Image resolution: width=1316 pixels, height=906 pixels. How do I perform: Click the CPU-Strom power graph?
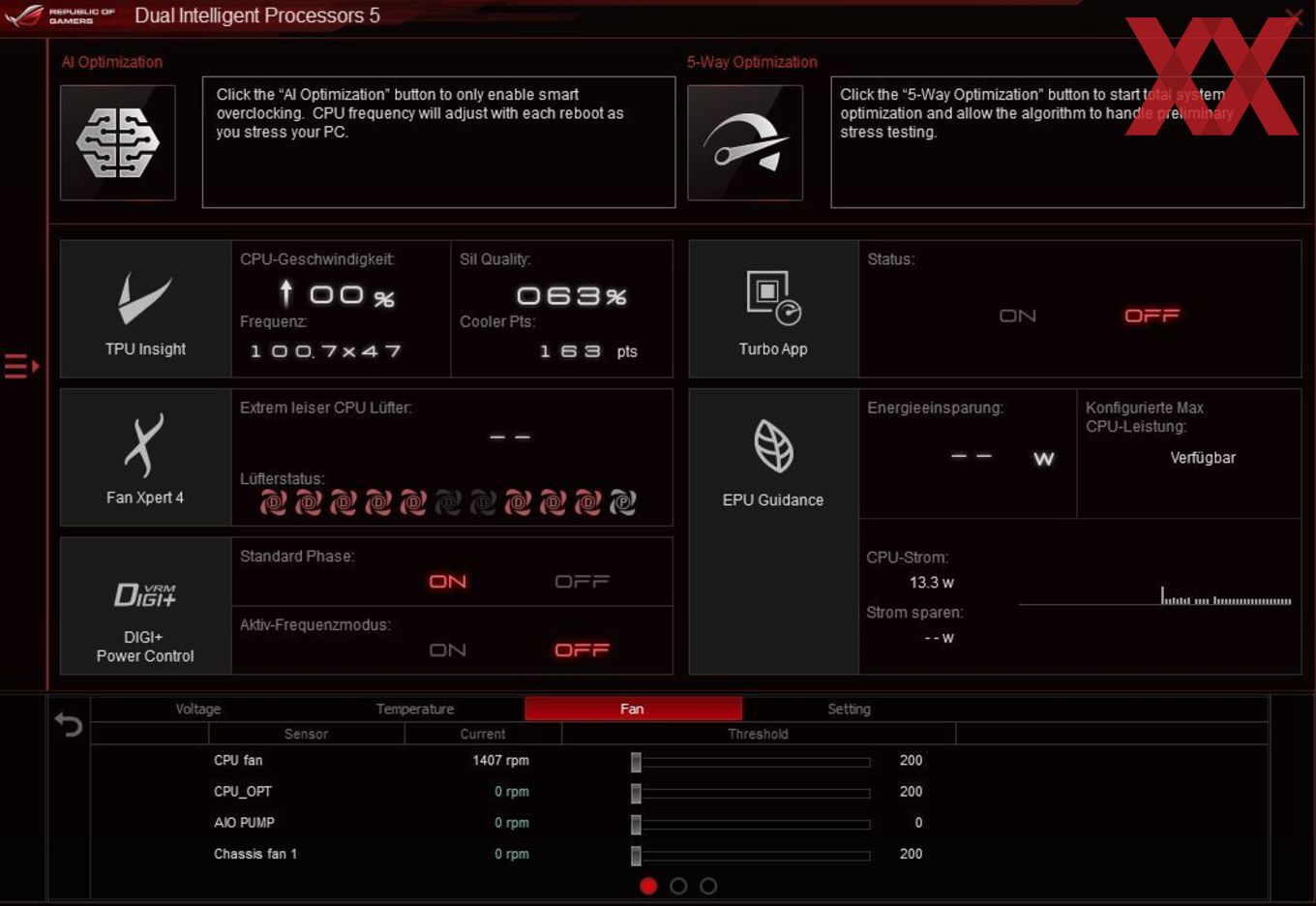pos(1155,595)
